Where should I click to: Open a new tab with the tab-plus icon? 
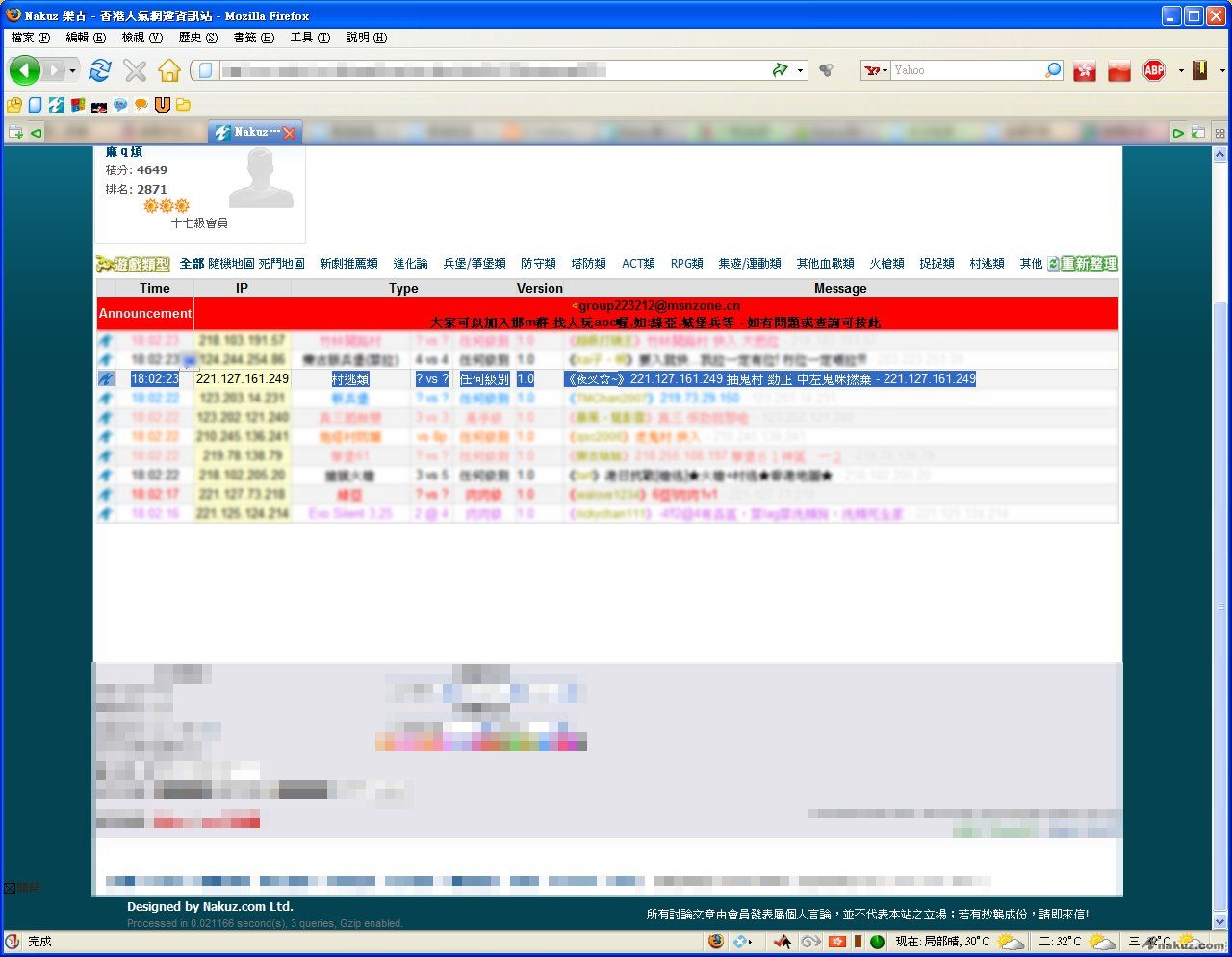(x=15, y=133)
